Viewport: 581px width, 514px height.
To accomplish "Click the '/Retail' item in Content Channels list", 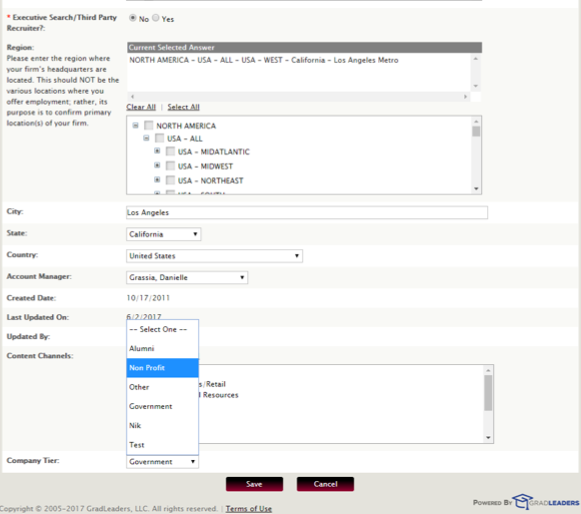I will coord(215,384).
